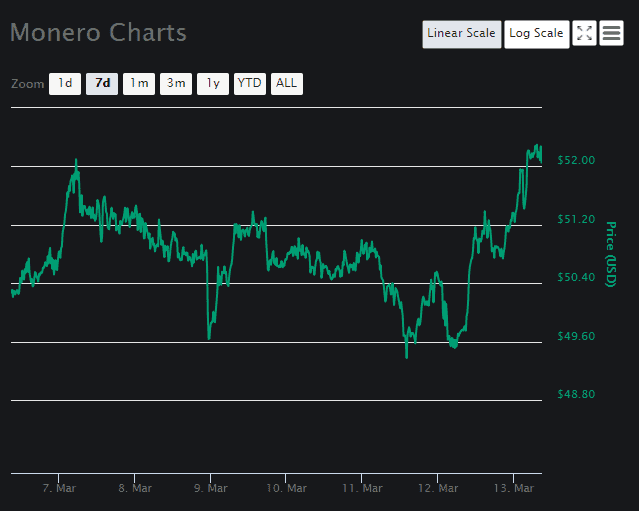639x511 pixels.
Task: Switch chart to Log Scale
Action: pyautogui.click(x=537, y=34)
